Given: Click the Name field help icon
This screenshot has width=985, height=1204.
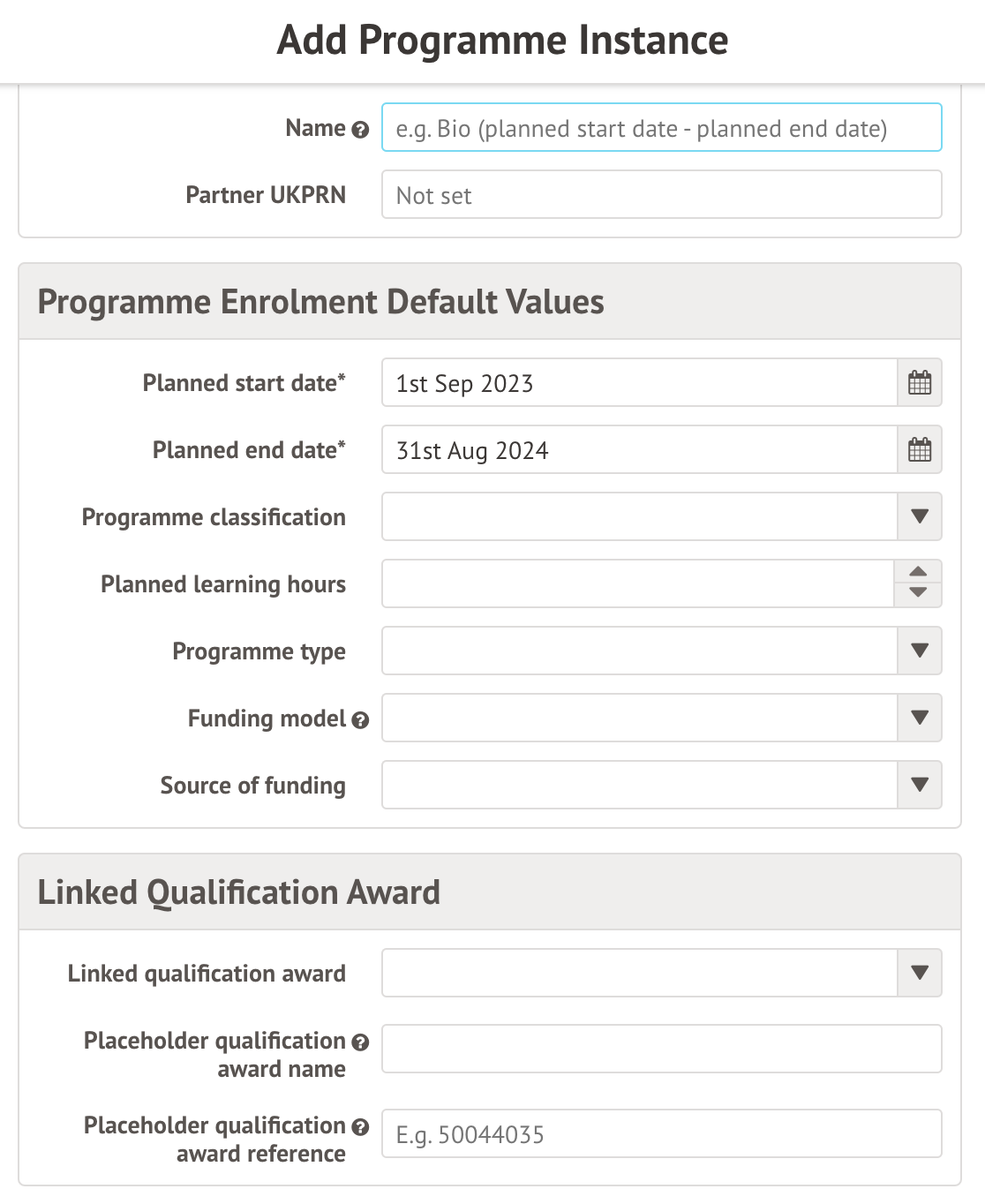Looking at the screenshot, I should 360,130.
